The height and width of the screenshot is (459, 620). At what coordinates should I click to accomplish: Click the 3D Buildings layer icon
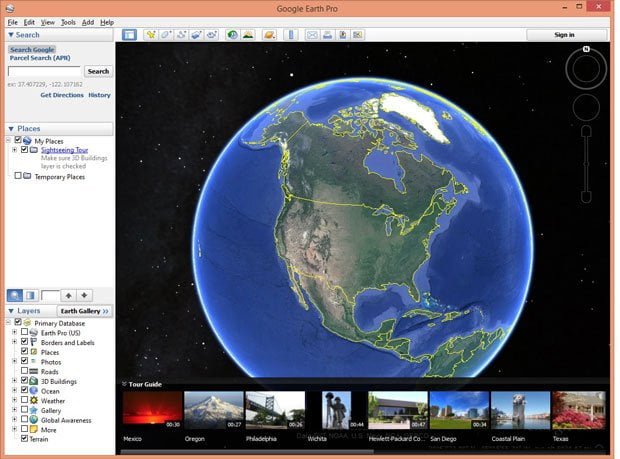pos(34,381)
